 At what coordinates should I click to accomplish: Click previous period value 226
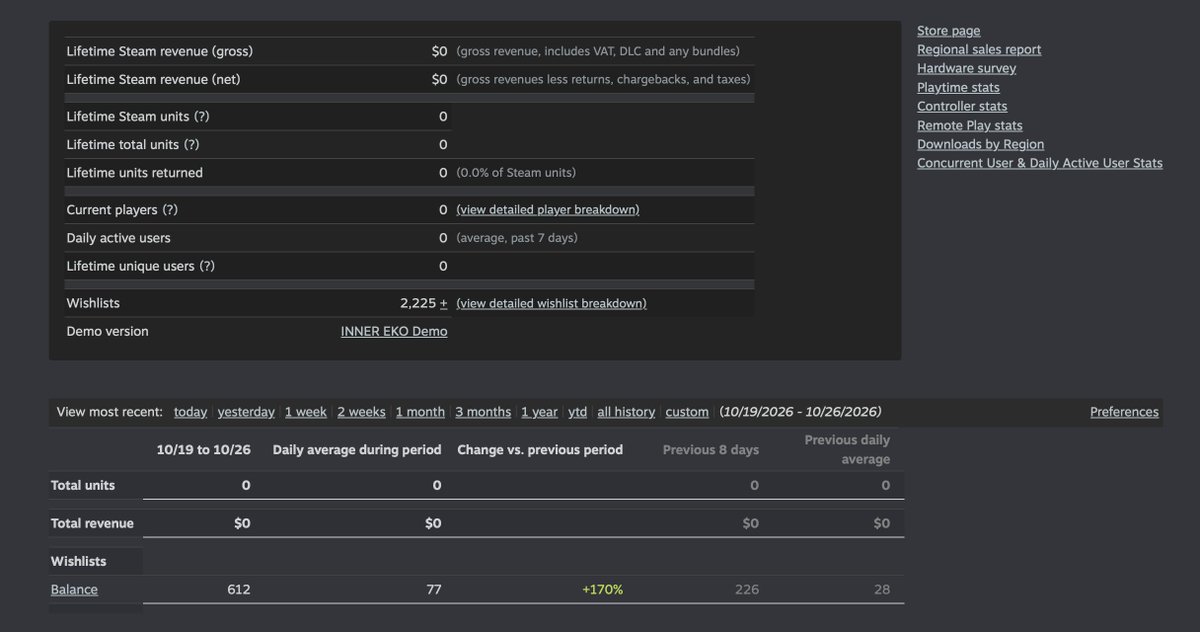click(x=747, y=590)
